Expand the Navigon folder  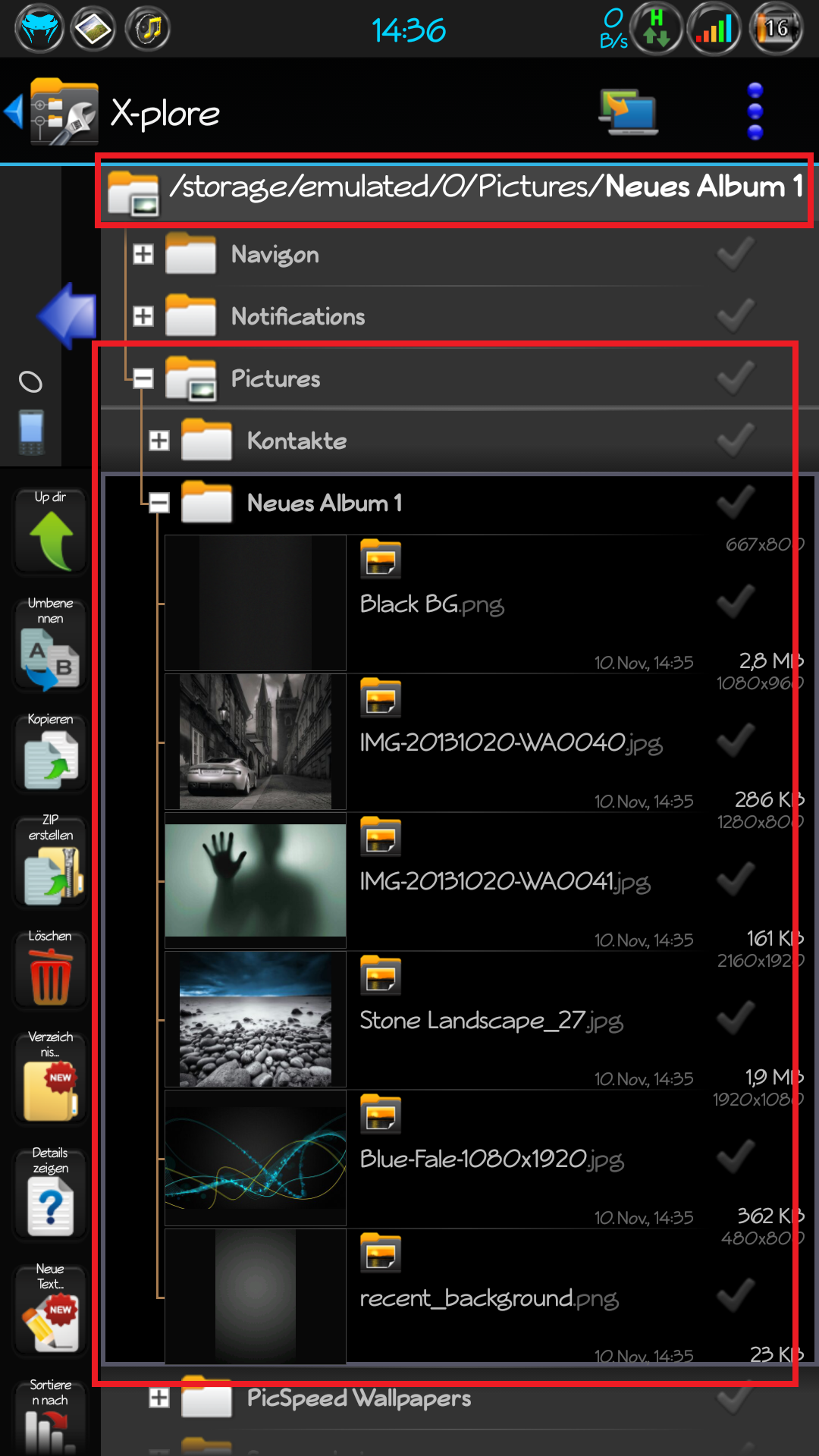(x=143, y=254)
